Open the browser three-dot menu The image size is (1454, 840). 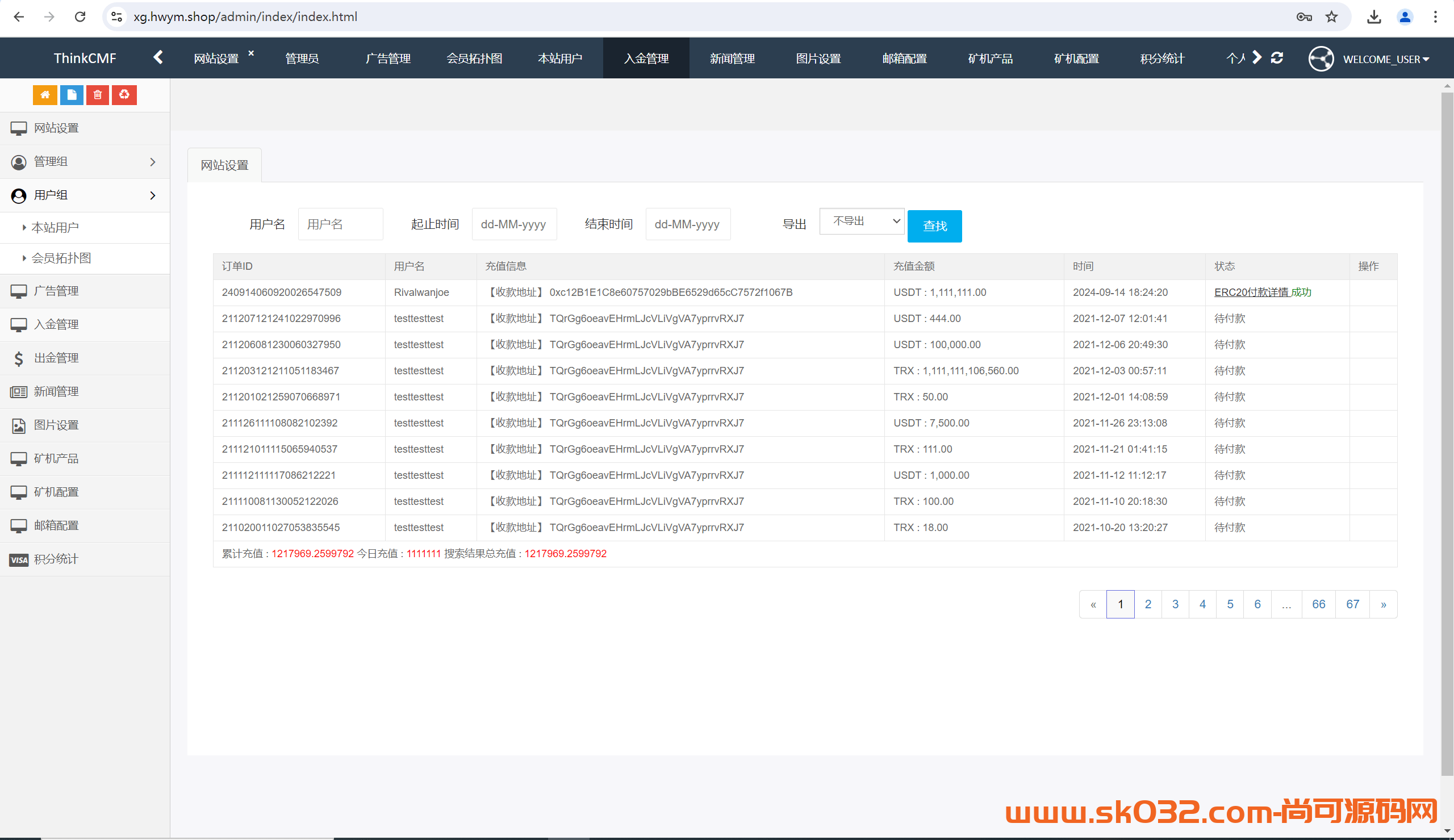(x=1436, y=16)
